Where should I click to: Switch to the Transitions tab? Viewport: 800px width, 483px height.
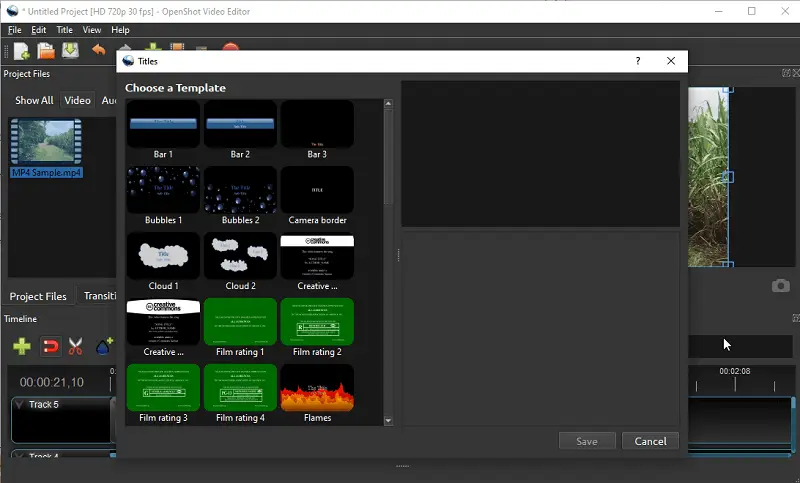[x=99, y=296]
